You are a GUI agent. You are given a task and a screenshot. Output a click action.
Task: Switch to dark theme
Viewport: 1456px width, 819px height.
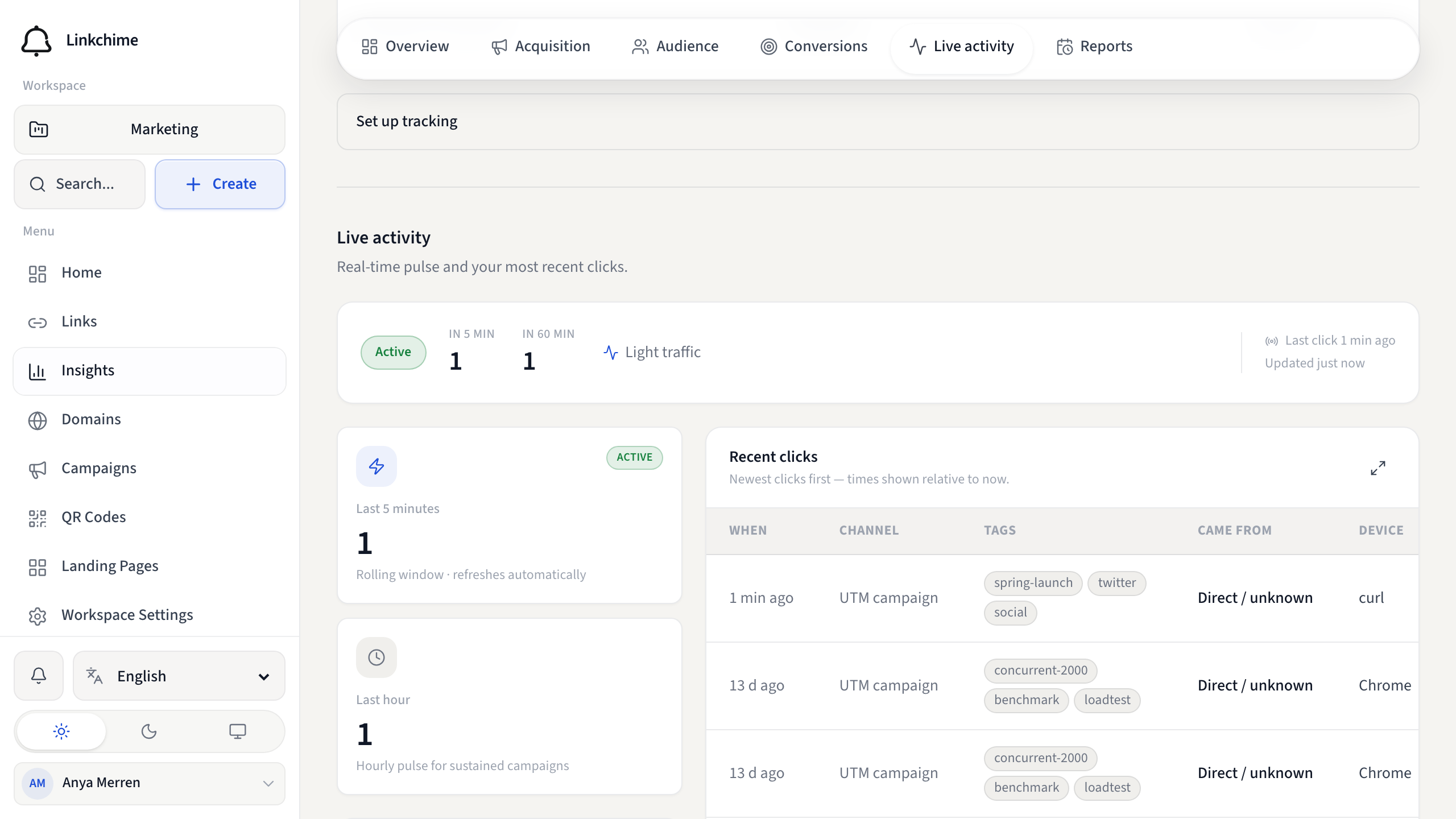(x=149, y=731)
